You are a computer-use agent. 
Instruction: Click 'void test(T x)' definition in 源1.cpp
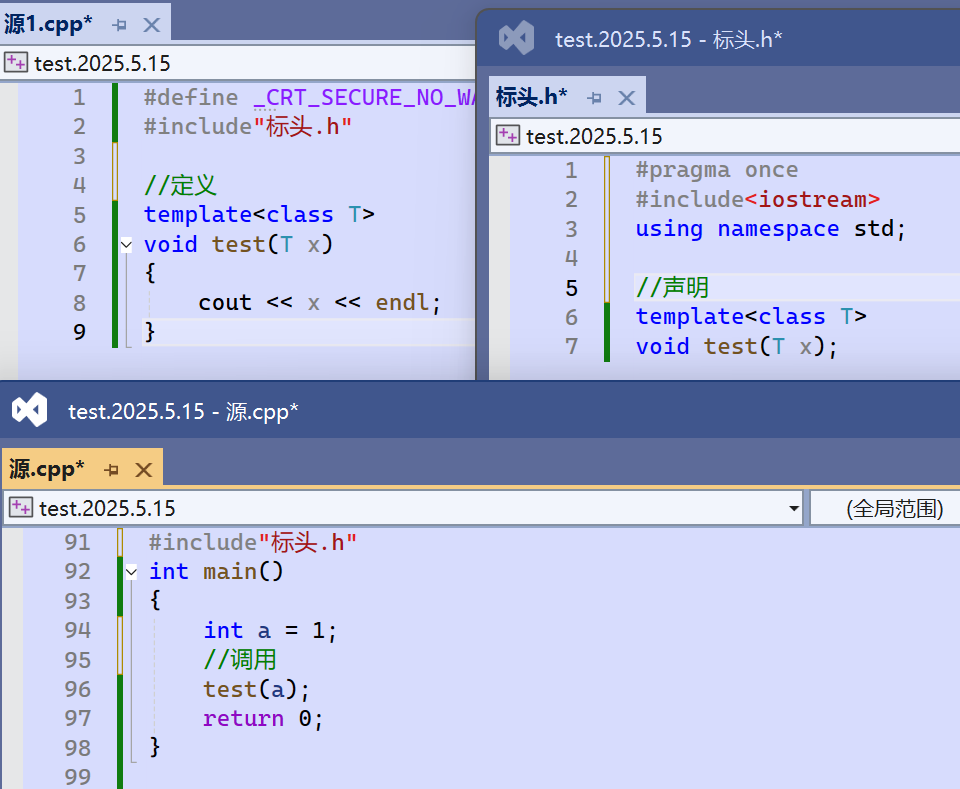(x=238, y=244)
